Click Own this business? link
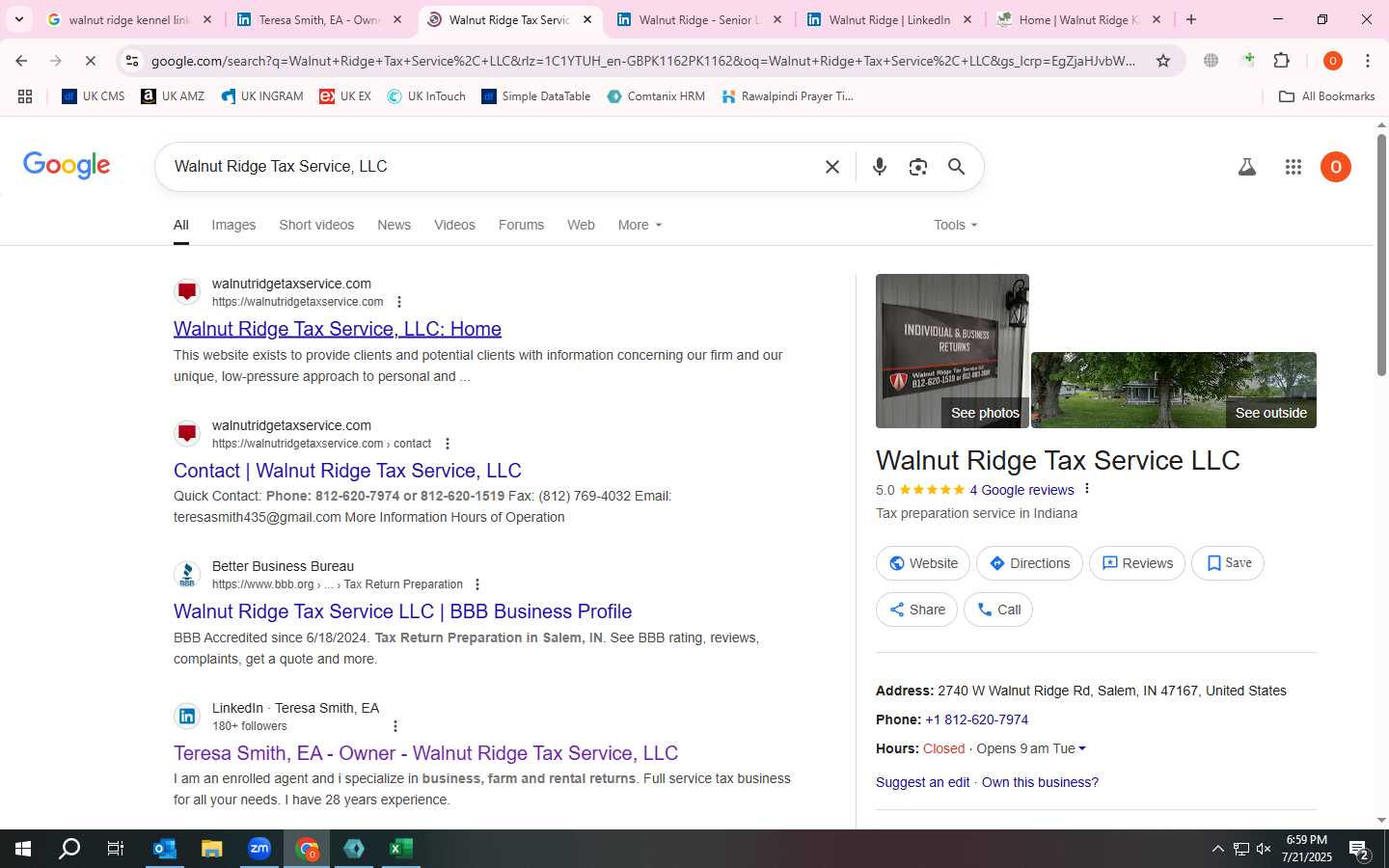This screenshot has width=1389, height=868. point(1040,782)
